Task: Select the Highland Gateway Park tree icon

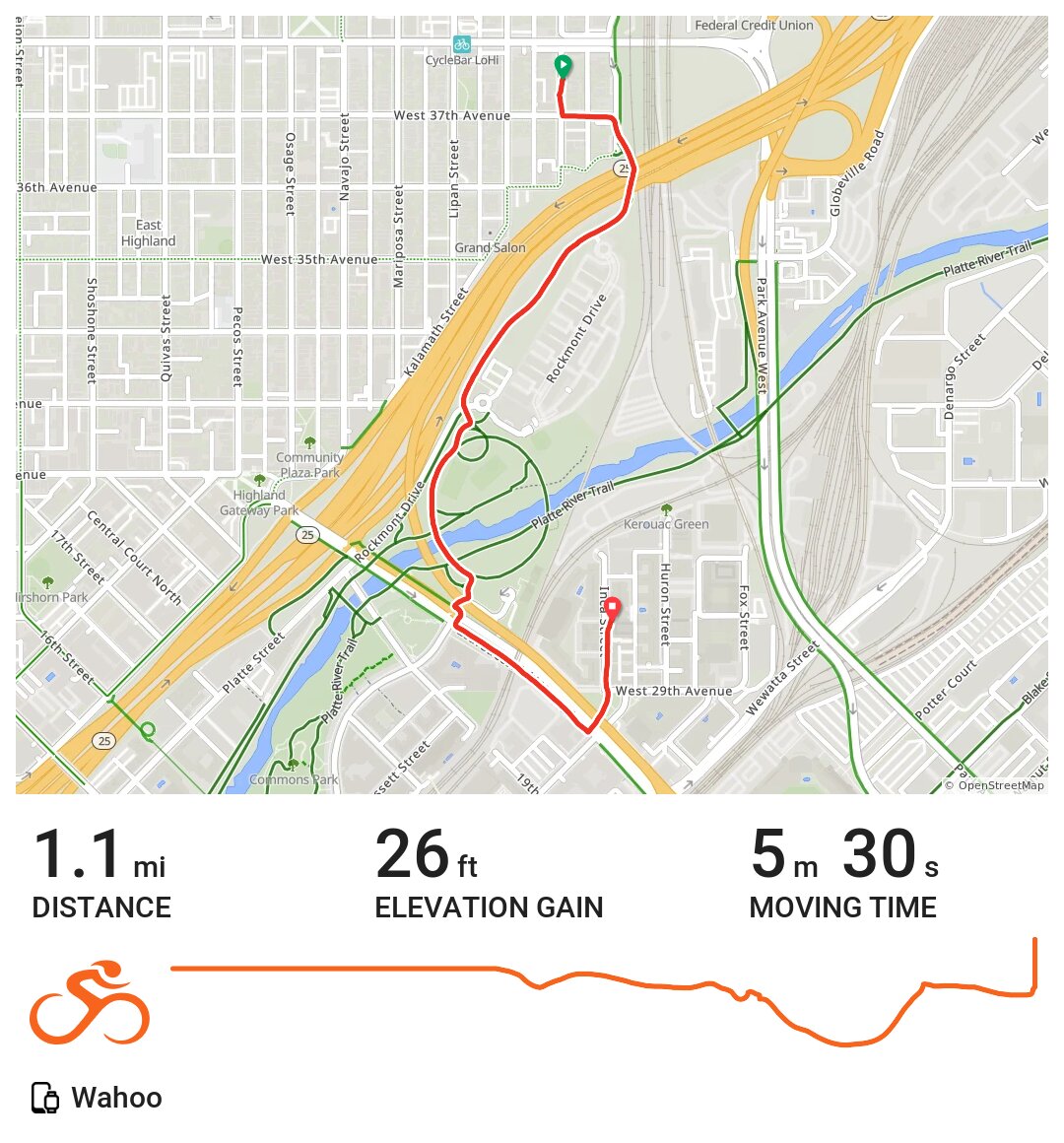Action: [x=260, y=481]
